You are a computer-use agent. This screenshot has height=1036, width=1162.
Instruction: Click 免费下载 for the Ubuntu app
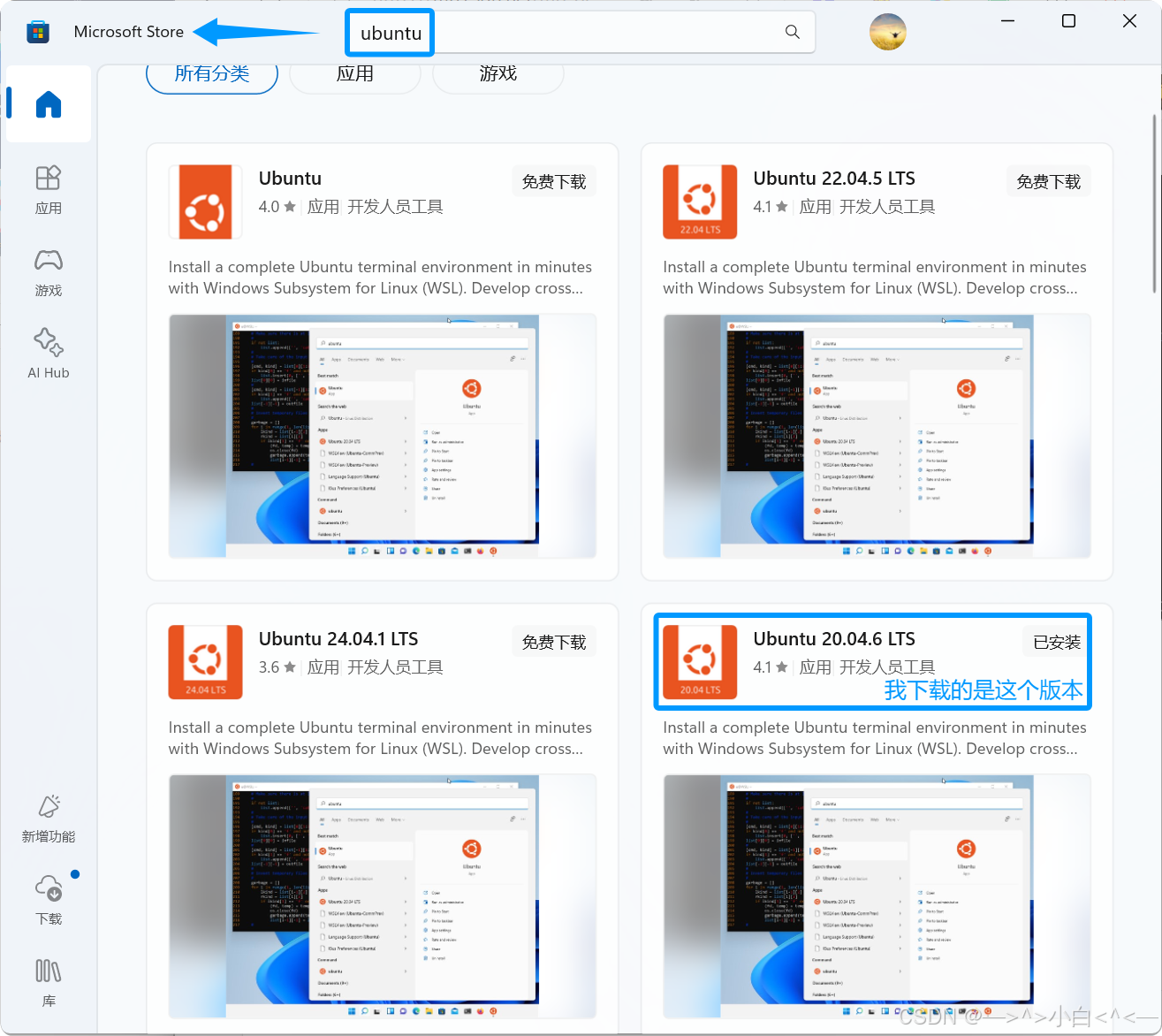[x=554, y=181]
